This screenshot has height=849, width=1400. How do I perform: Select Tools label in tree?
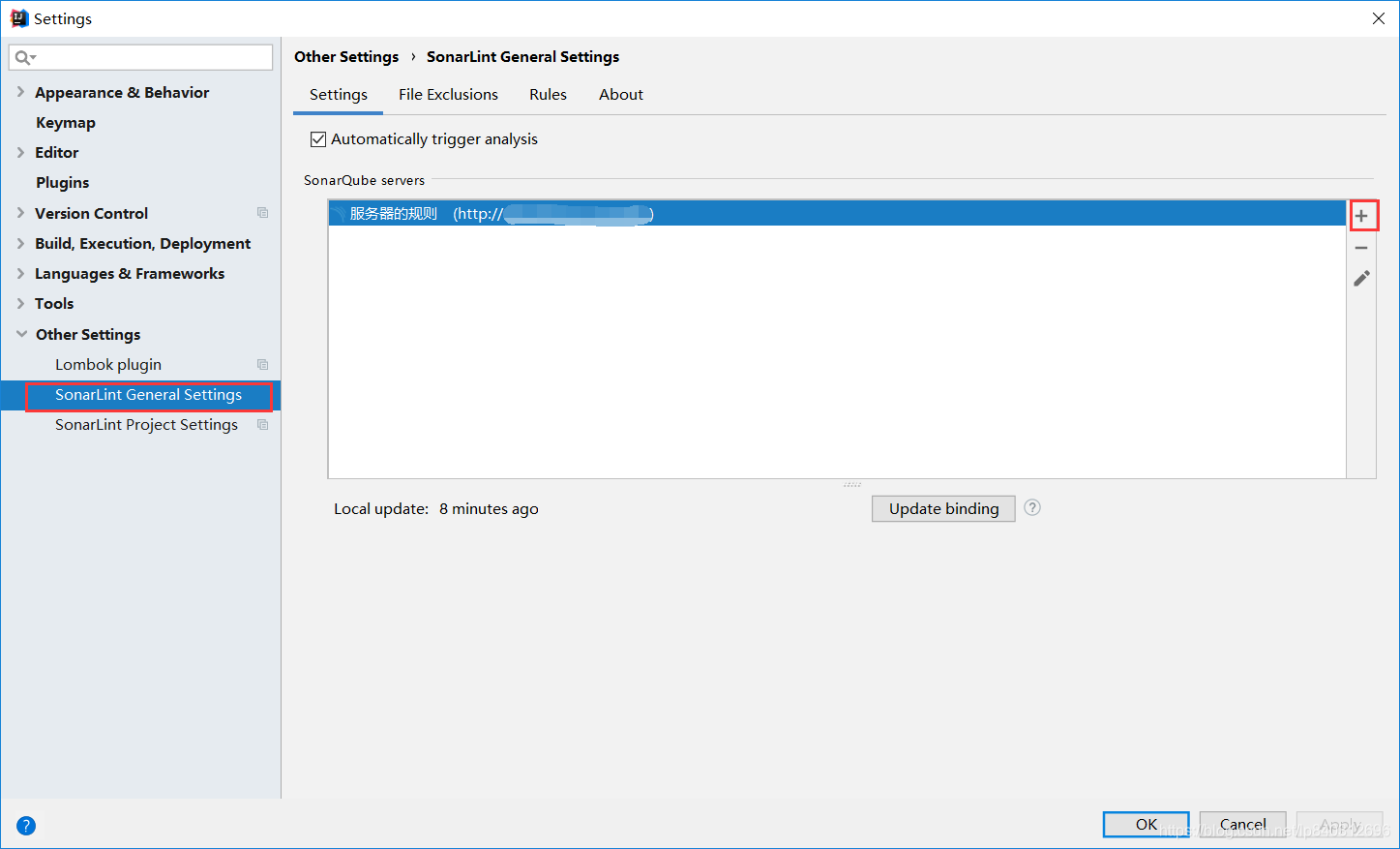(x=54, y=303)
